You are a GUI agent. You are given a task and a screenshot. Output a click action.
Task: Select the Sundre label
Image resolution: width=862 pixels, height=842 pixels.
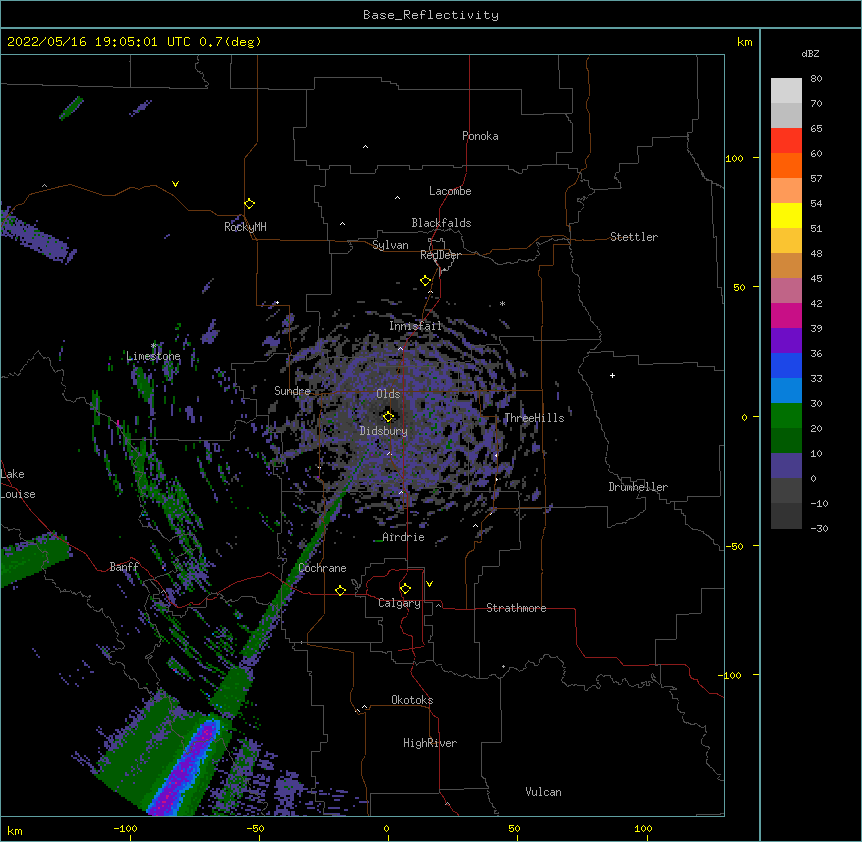coord(292,391)
